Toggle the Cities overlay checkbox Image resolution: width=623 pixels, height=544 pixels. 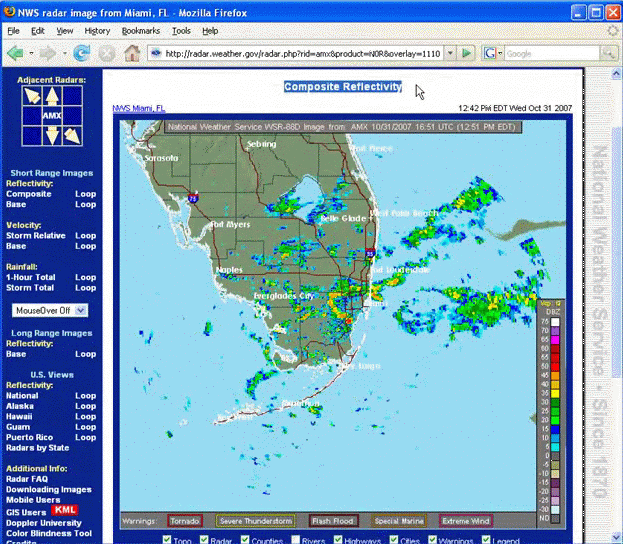[394, 540]
